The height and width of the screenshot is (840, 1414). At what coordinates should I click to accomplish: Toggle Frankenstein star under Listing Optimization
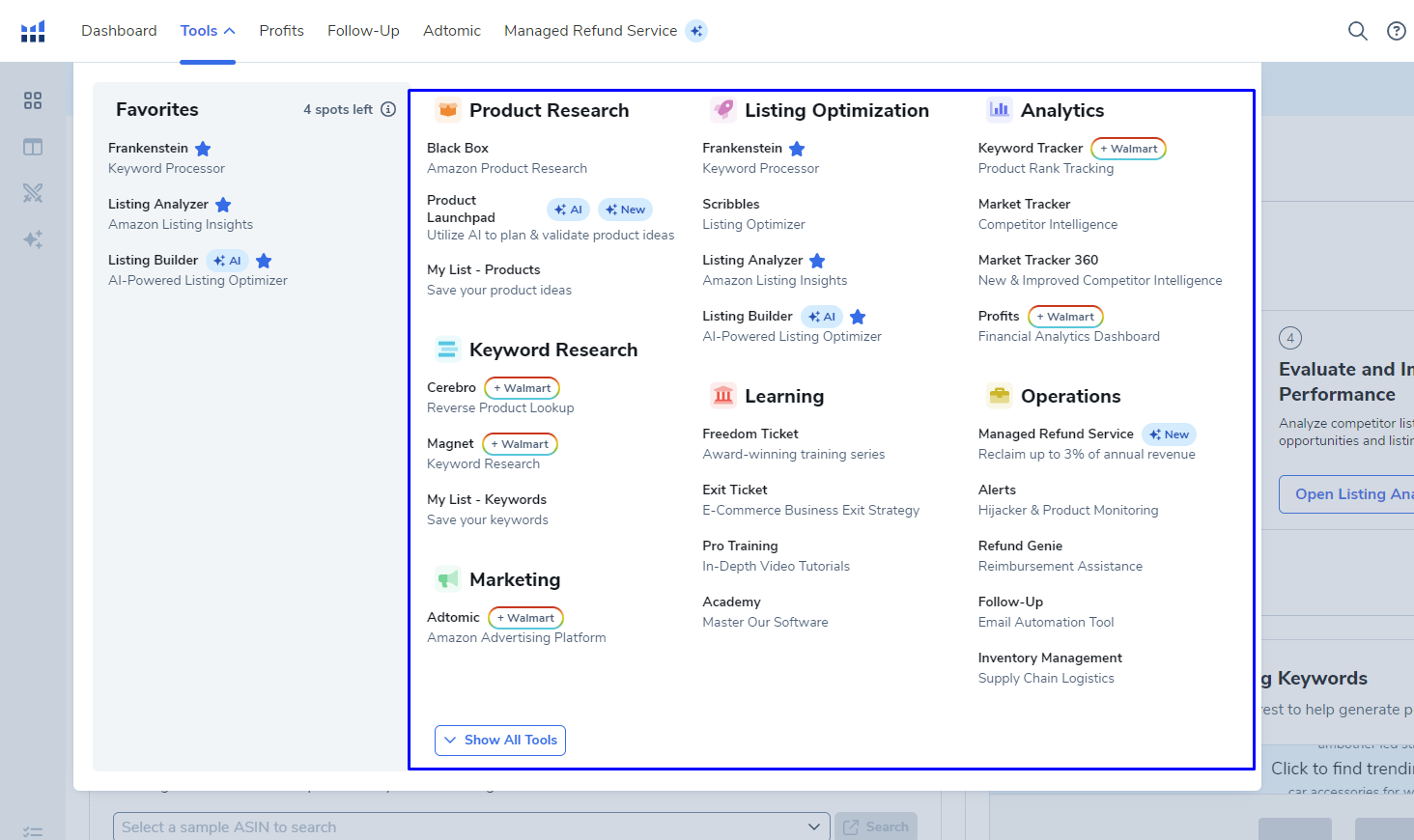point(797,149)
